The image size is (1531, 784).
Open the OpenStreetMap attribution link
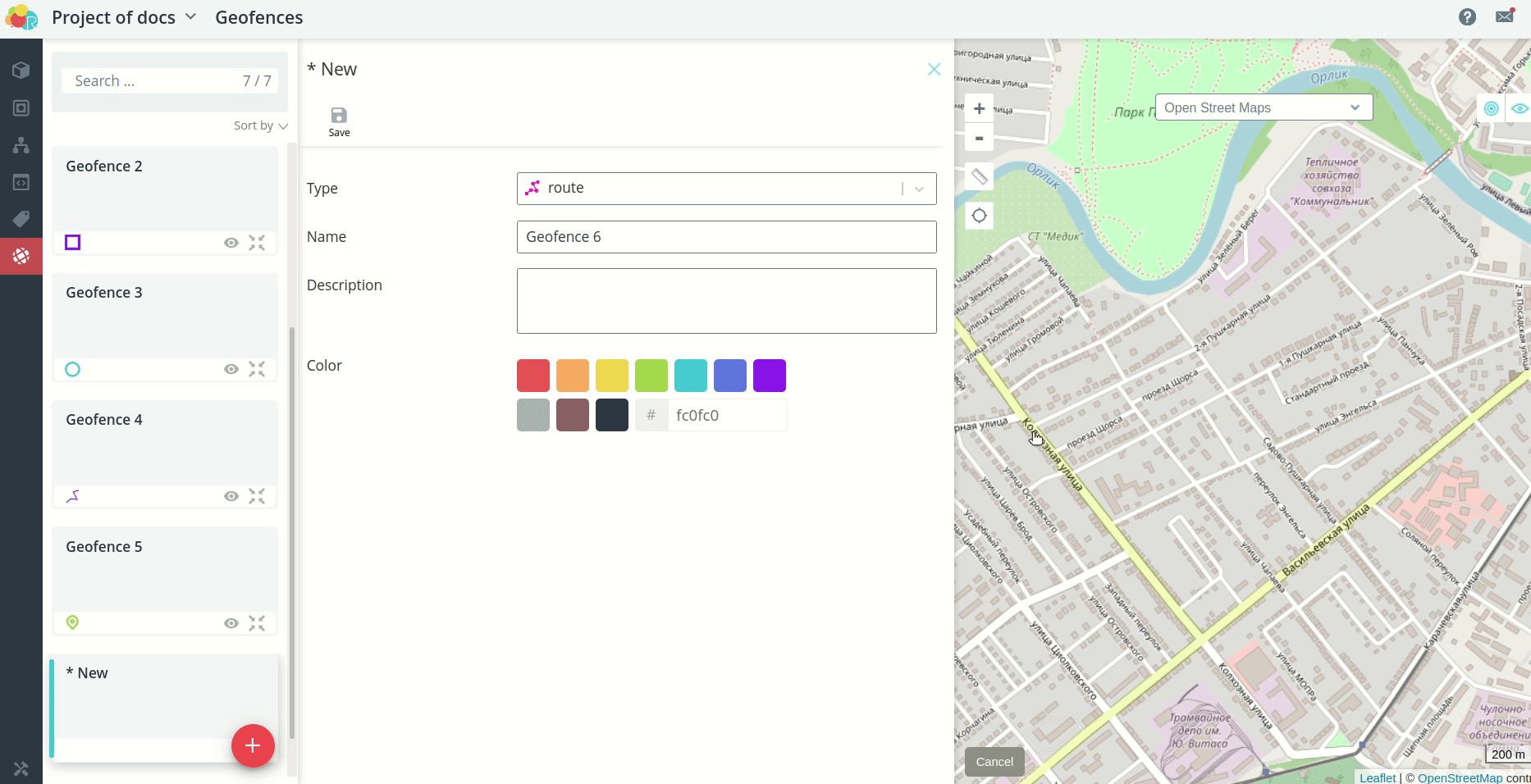pos(1460,777)
